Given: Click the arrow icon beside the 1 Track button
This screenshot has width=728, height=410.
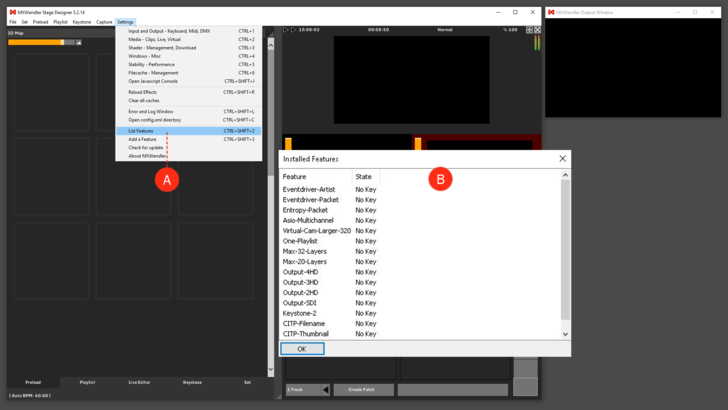Looking at the screenshot, I should (325, 390).
